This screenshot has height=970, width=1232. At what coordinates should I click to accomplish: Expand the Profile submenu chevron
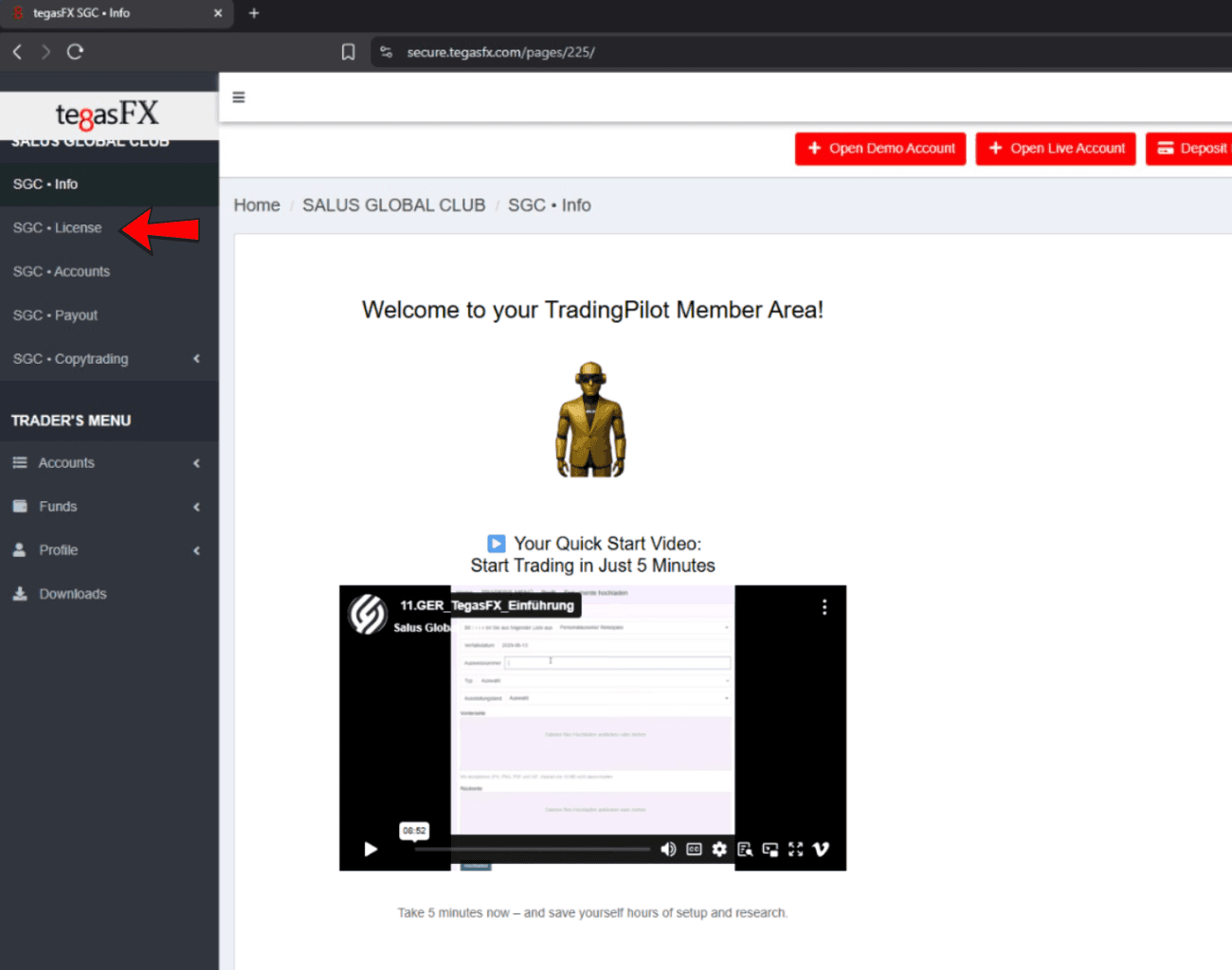[x=196, y=550]
